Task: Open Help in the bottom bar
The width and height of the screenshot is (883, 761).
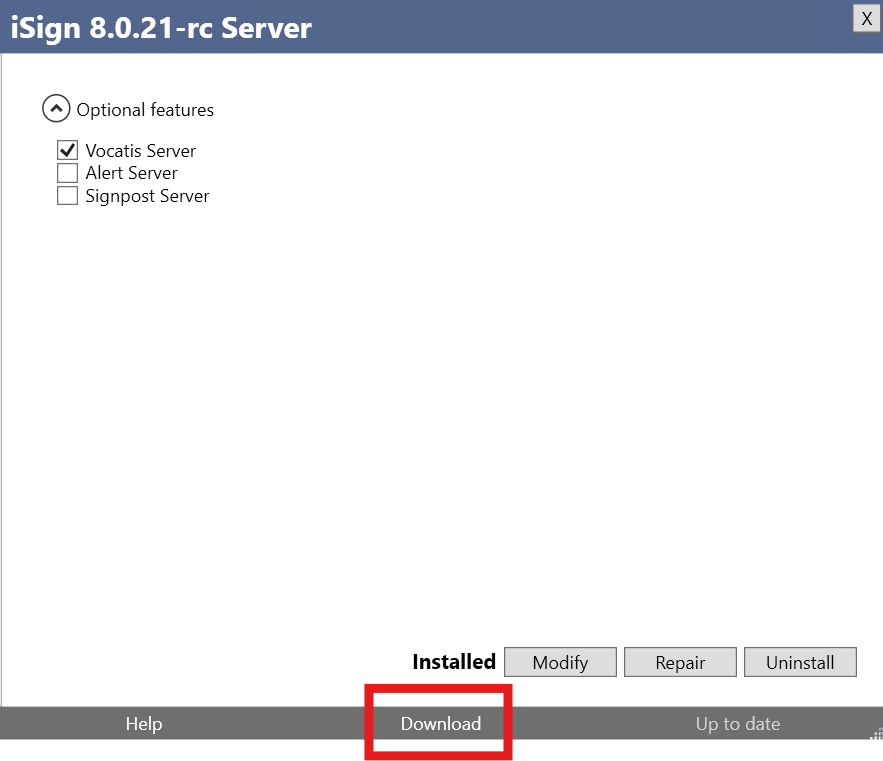Action: click(144, 723)
